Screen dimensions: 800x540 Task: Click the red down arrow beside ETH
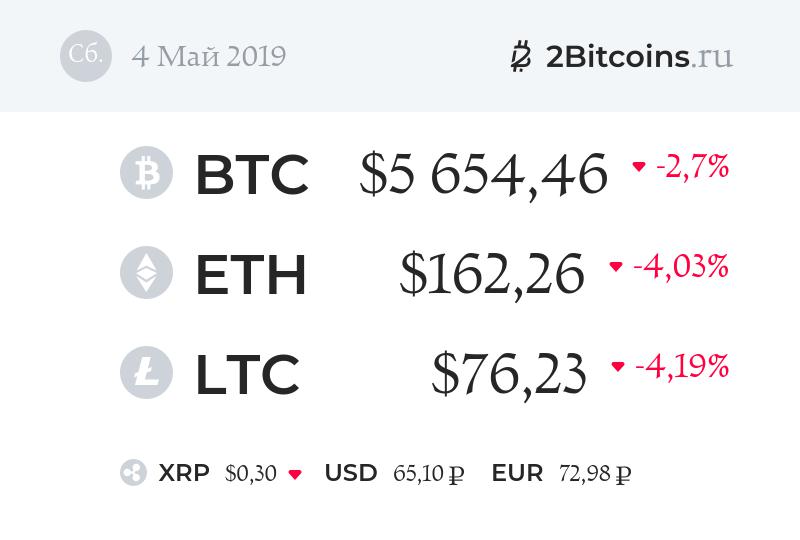(x=616, y=267)
